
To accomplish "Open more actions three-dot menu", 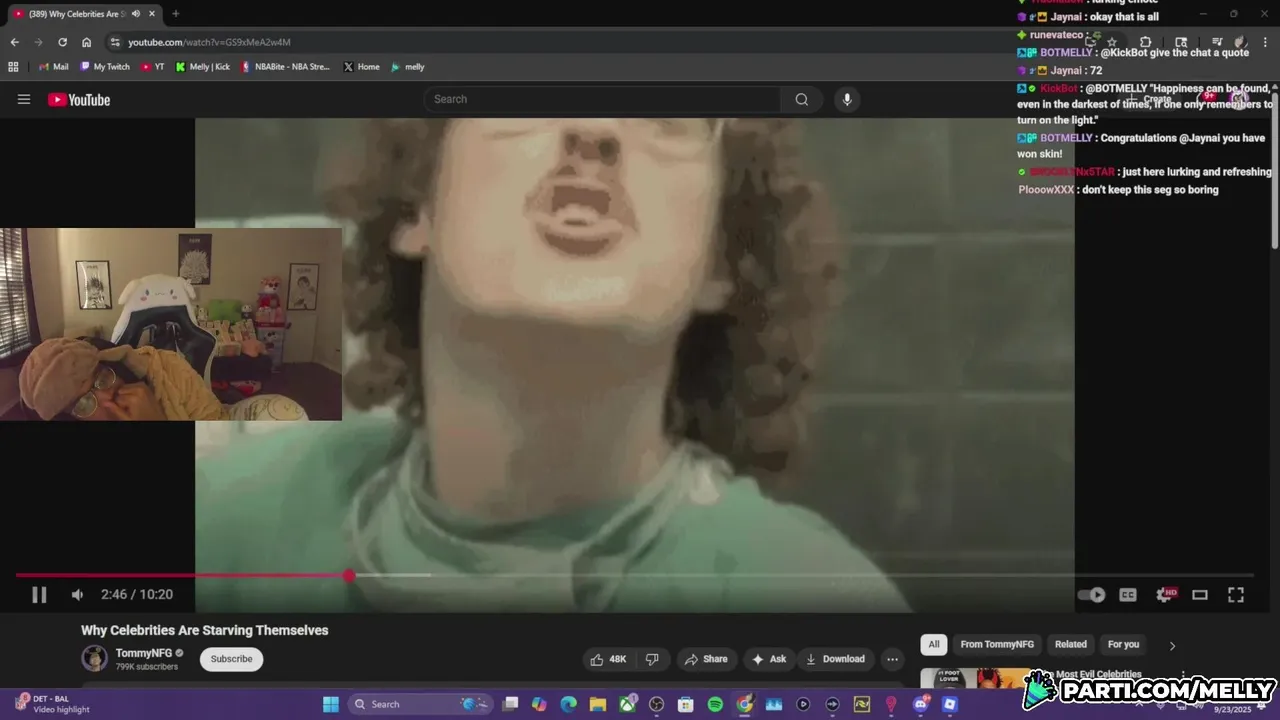I will pyautogui.click(x=892, y=659).
